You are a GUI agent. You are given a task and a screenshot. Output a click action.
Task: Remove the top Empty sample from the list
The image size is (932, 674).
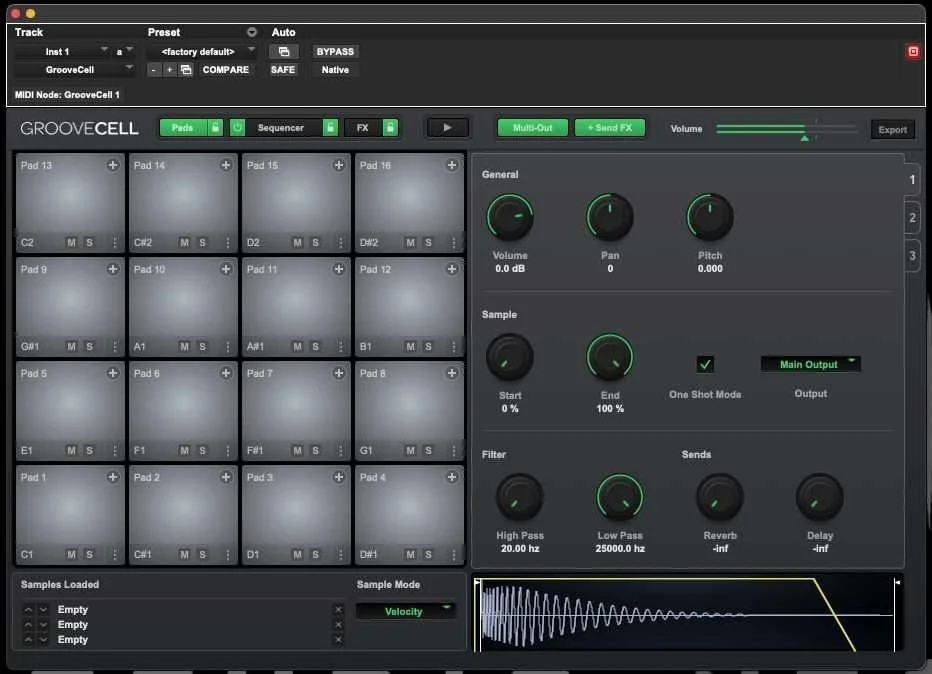coord(340,609)
